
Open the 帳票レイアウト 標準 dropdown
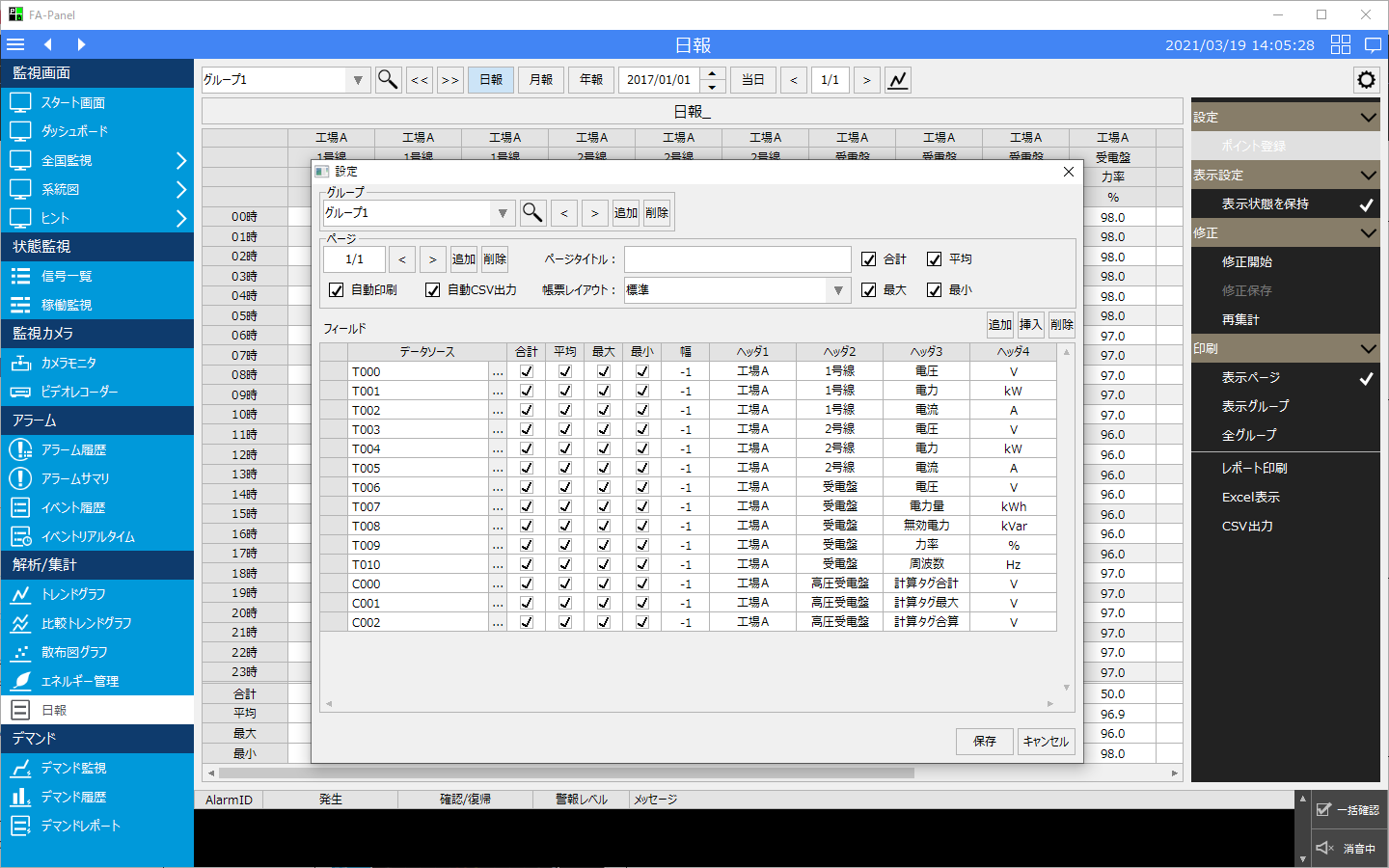point(838,290)
